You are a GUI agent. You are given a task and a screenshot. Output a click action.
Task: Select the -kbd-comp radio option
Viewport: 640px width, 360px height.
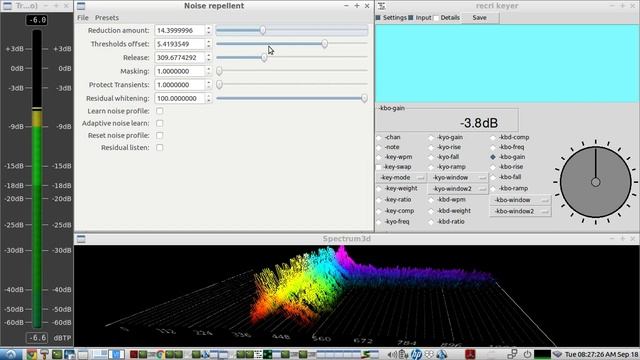coord(493,138)
